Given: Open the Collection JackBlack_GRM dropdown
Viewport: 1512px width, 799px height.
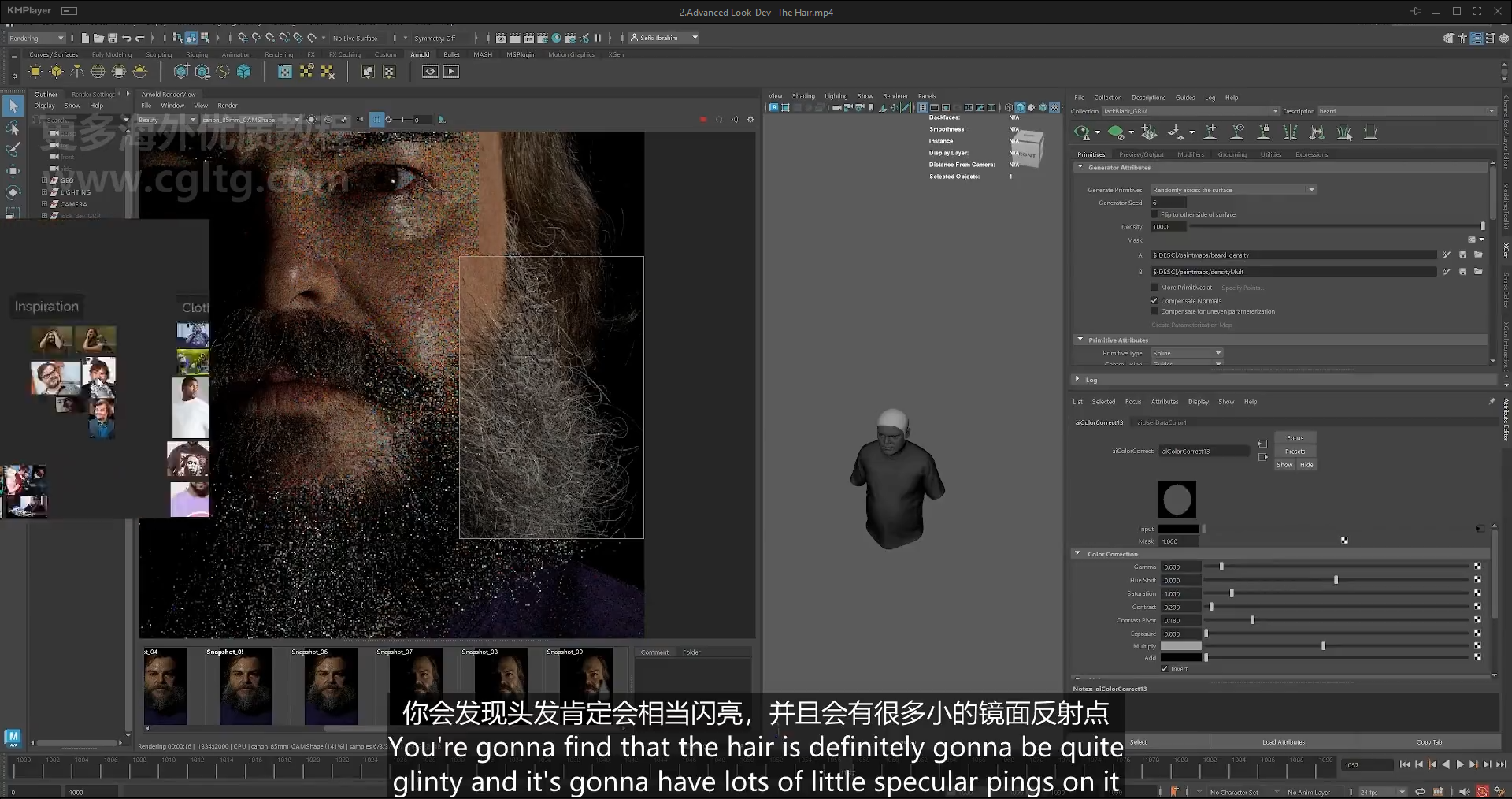Looking at the screenshot, I should [x=1190, y=111].
